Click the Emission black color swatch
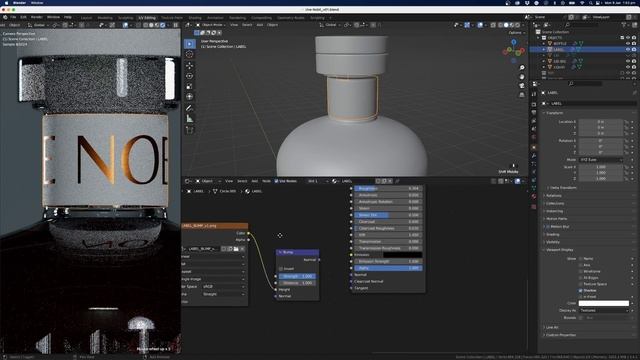The image size is (640, 360). point(402,255)
